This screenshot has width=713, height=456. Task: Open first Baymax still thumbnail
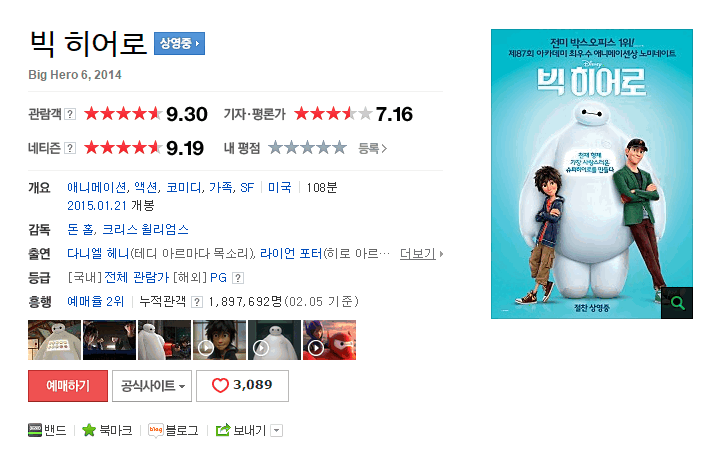point(55,340)
